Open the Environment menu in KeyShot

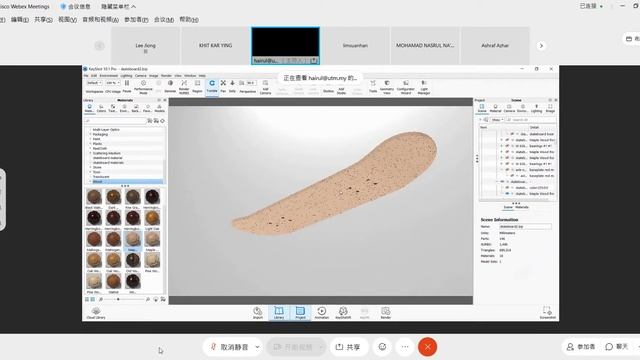(109, 76)
